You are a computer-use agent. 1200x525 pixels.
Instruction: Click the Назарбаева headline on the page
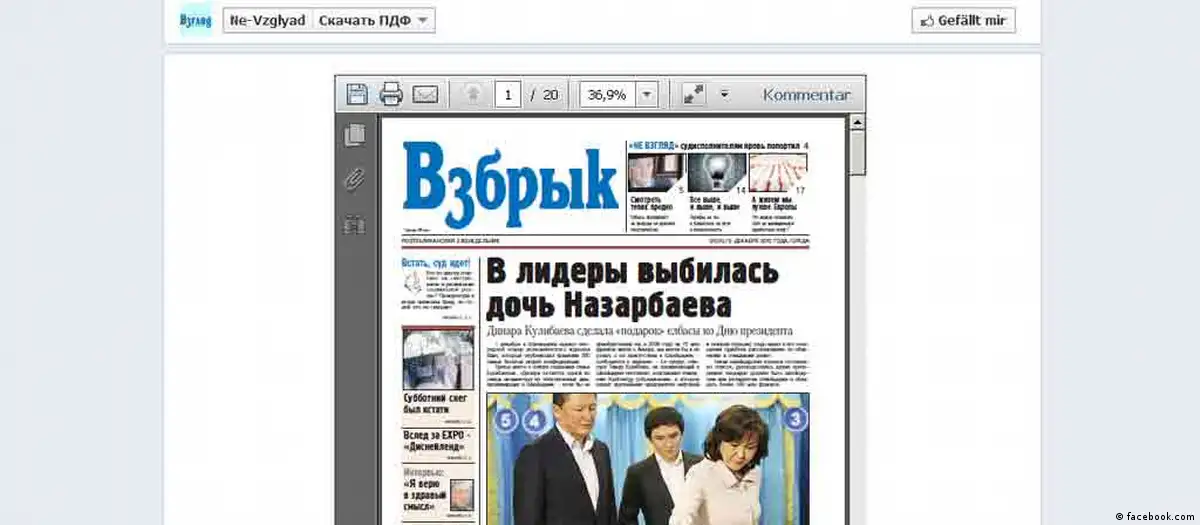click(632, 288)
